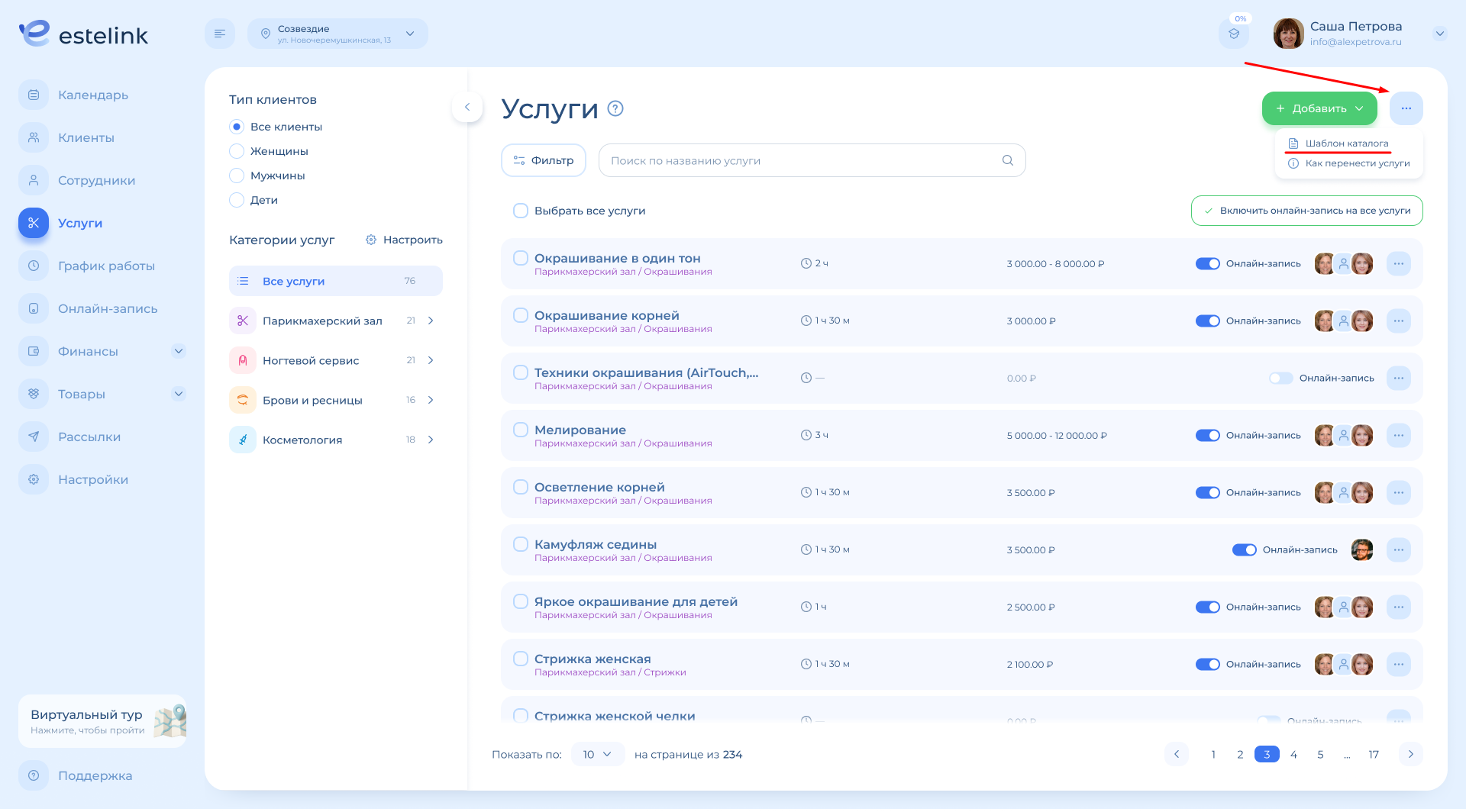This screenshot has width=1466, height=812.
Task: Click the service name search field
Action: click(x=802, y=160)
